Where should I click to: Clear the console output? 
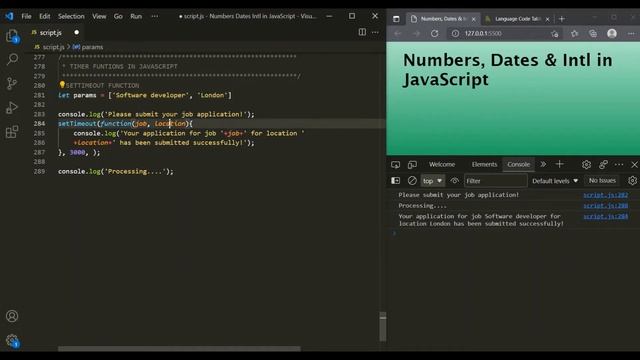[412, 180]
